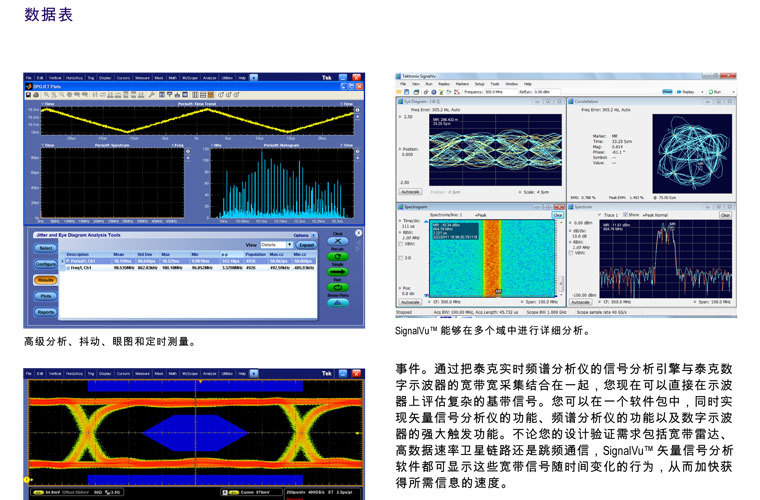Image resolution: width=760 pixels, height=500 pixels.
Task: Expand the dB/div setting in Spectrum pane
Action: click(x=570, y=231)
